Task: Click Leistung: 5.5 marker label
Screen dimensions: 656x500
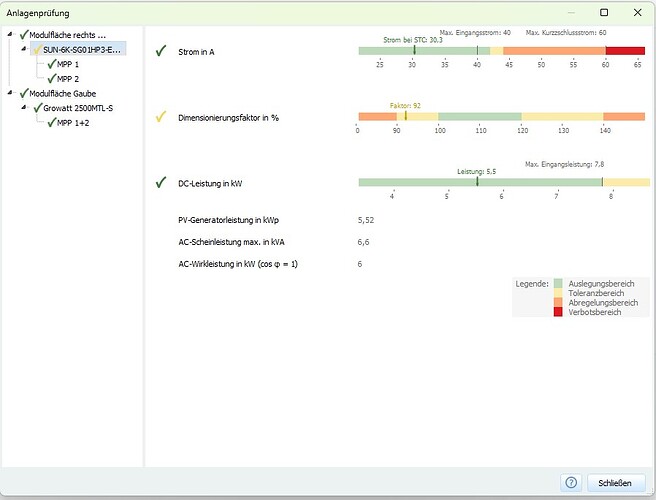Action: point(477,172)
